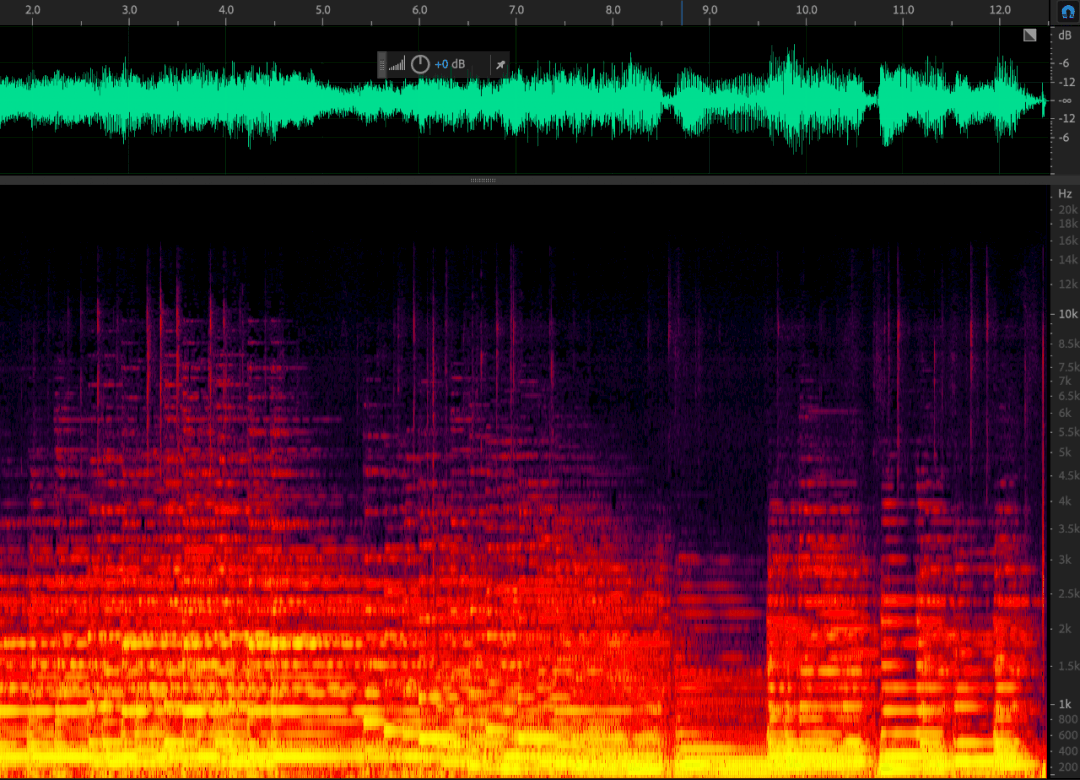
Task: Click the 4.0 mark on time ruler
Action: pos(226,10)
